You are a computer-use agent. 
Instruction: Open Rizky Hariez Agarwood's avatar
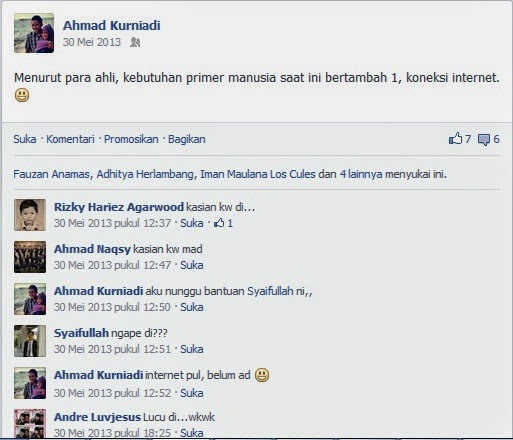click(x=30, y=215)
